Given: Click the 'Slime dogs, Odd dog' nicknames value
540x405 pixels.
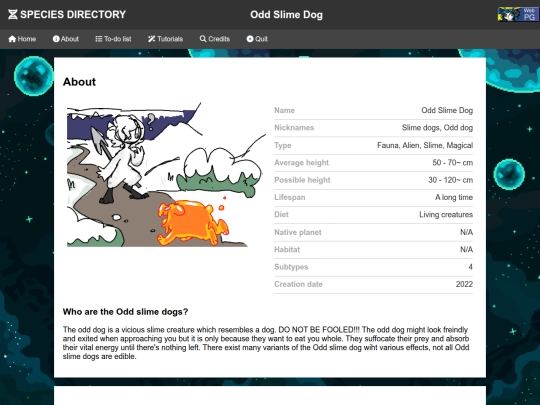Looking at the screenshot, I should [x=437, y=128].
